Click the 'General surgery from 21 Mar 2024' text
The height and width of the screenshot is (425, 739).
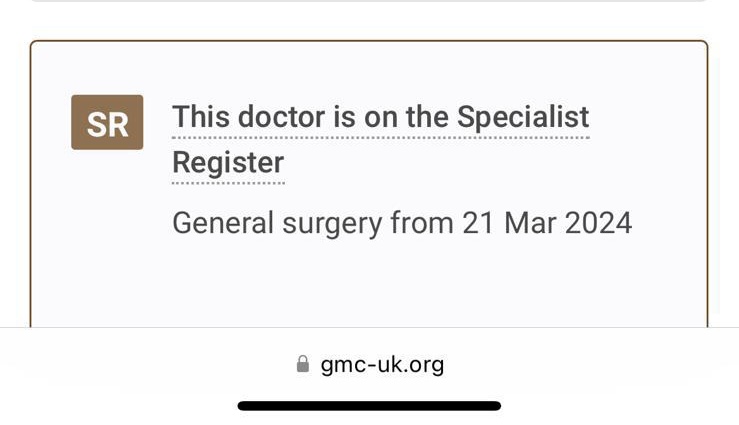(402, 223)
